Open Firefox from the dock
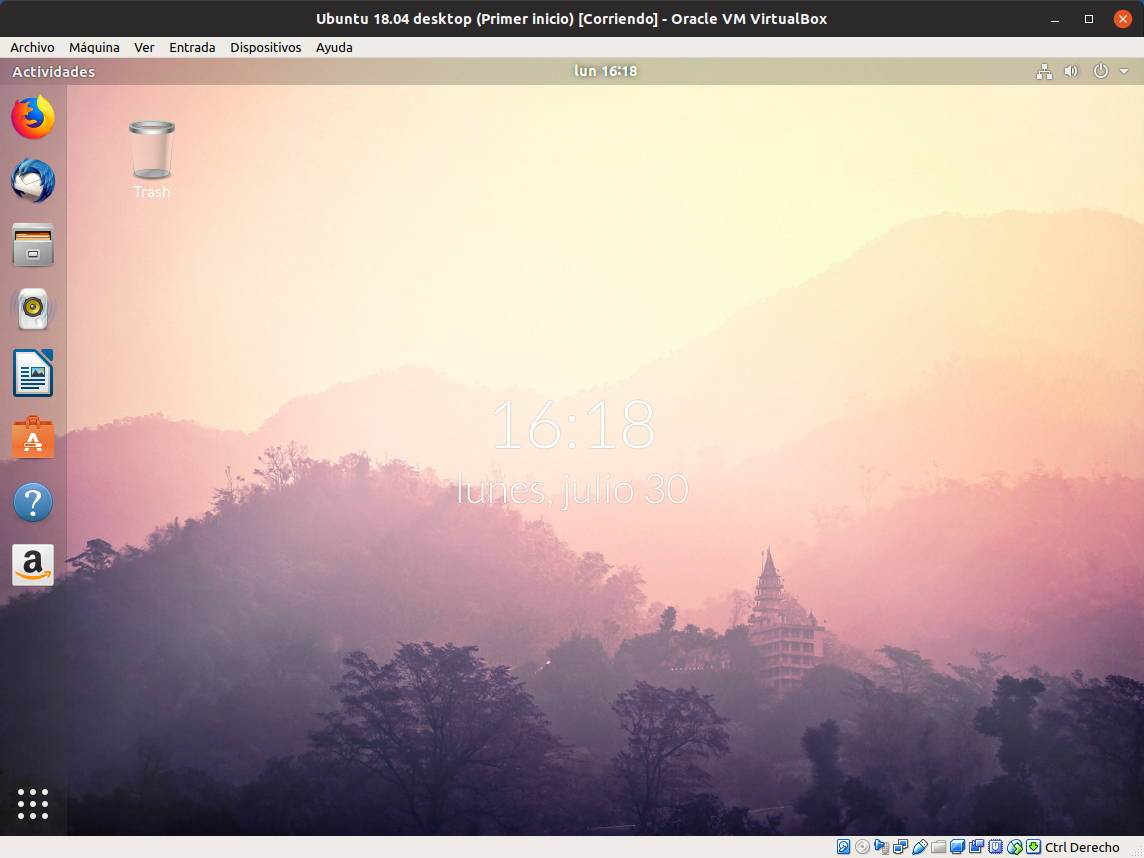 click(33, 117)
